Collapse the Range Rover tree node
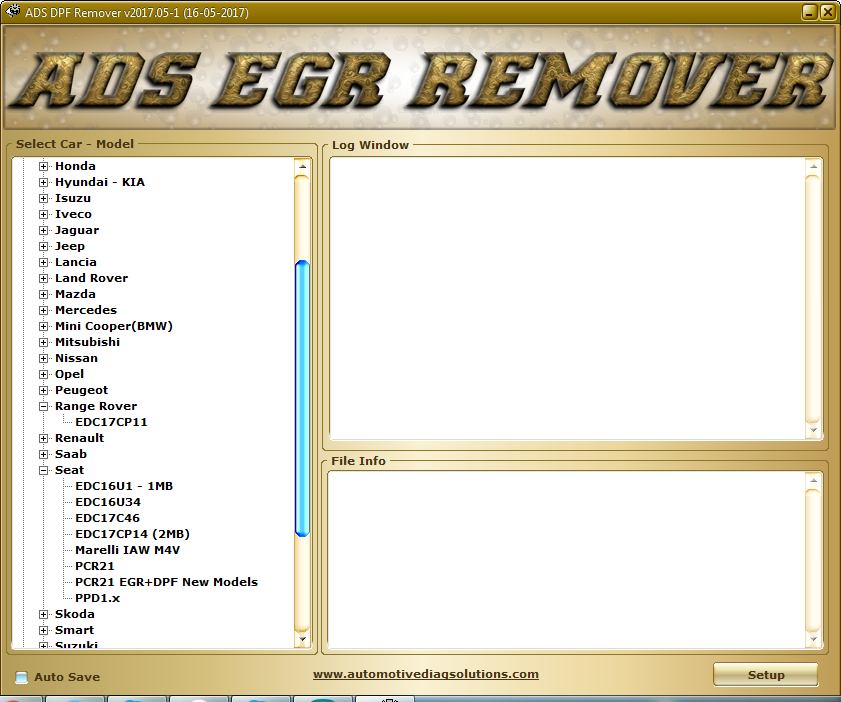The image size is (841, 702). pyautogui.click(x=43, y=407)
